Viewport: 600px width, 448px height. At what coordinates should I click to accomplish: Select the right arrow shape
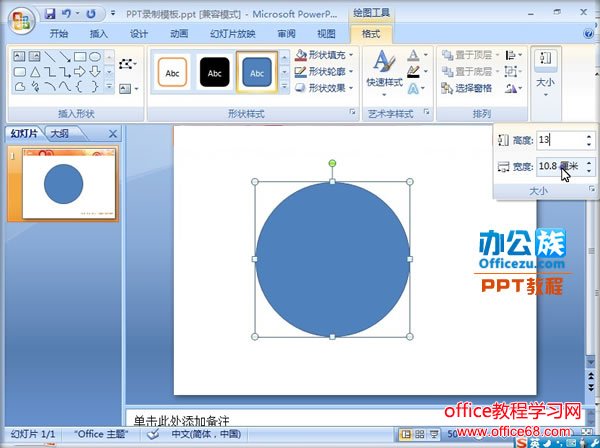point(80,71)
